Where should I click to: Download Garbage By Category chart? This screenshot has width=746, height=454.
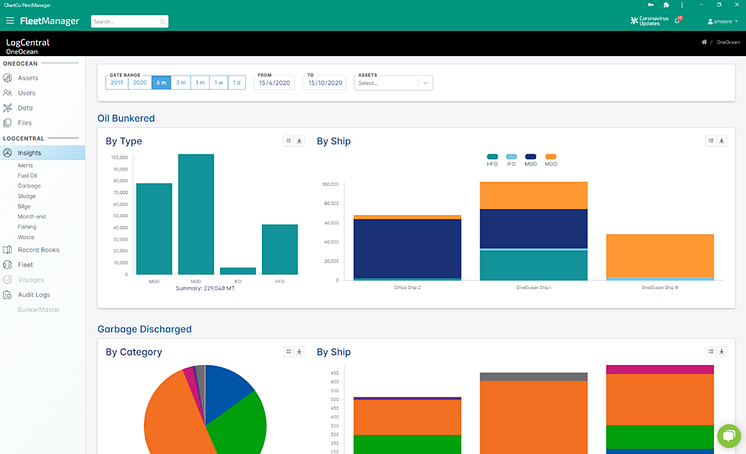pos(299,351)
